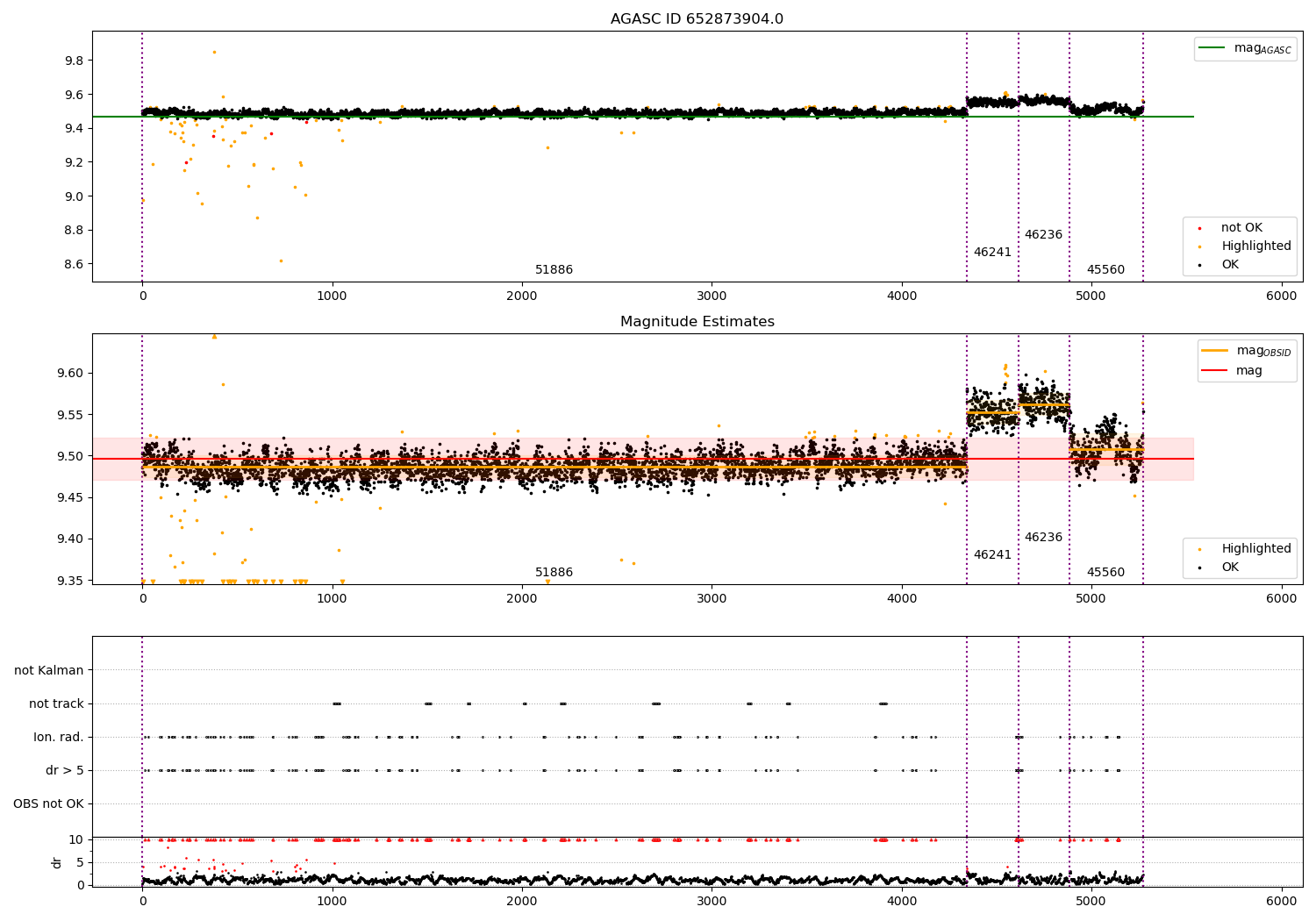The height and width of the screenshot is (921, 1316).
Task: Click the not Kalman row label
Action: (49, 670)
